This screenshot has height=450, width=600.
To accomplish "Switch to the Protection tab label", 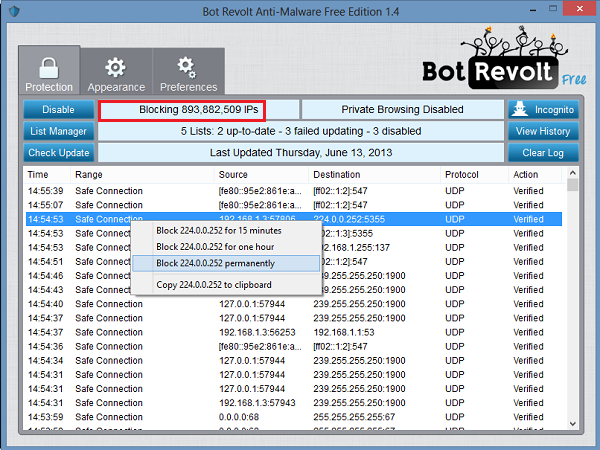I will click(x=49, y=87).
